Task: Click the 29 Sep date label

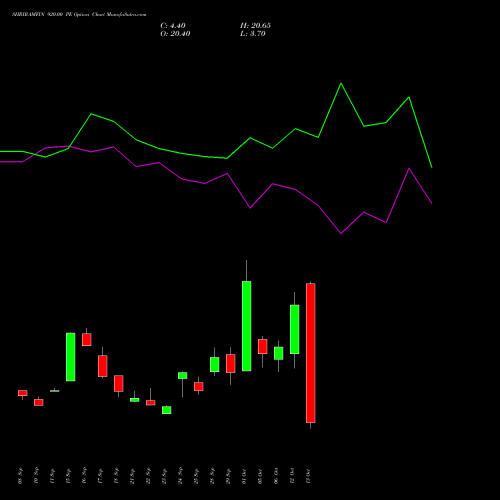Action: click(229, 476)
